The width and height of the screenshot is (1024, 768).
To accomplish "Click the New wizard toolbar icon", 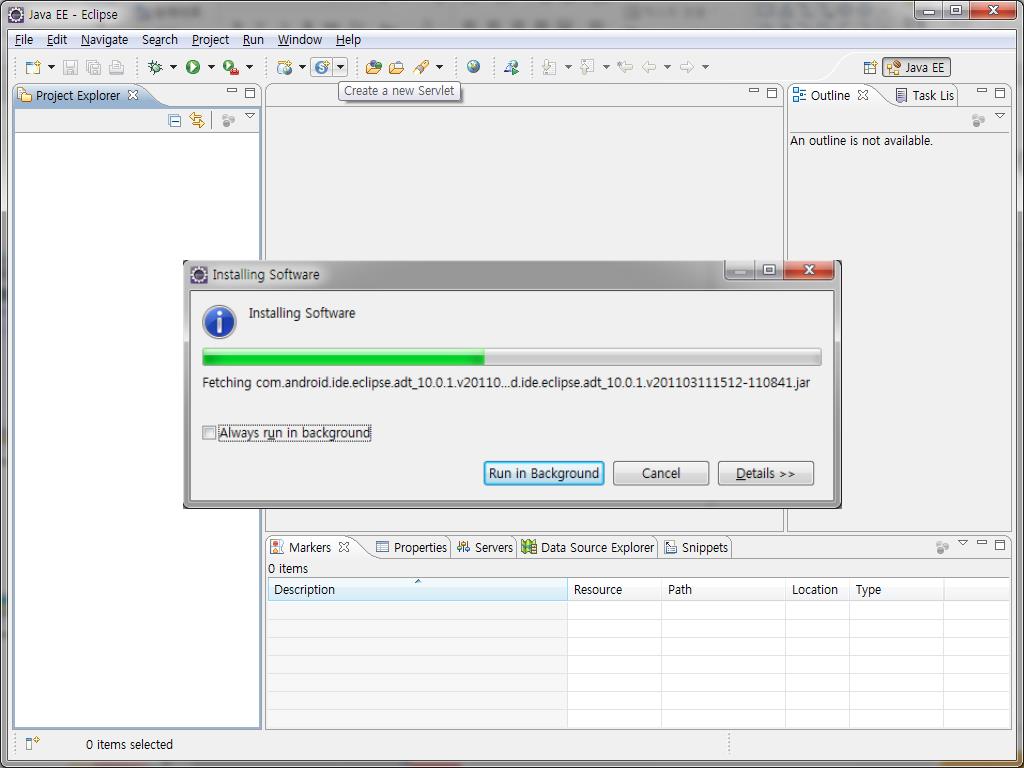I will coord(33,67).
